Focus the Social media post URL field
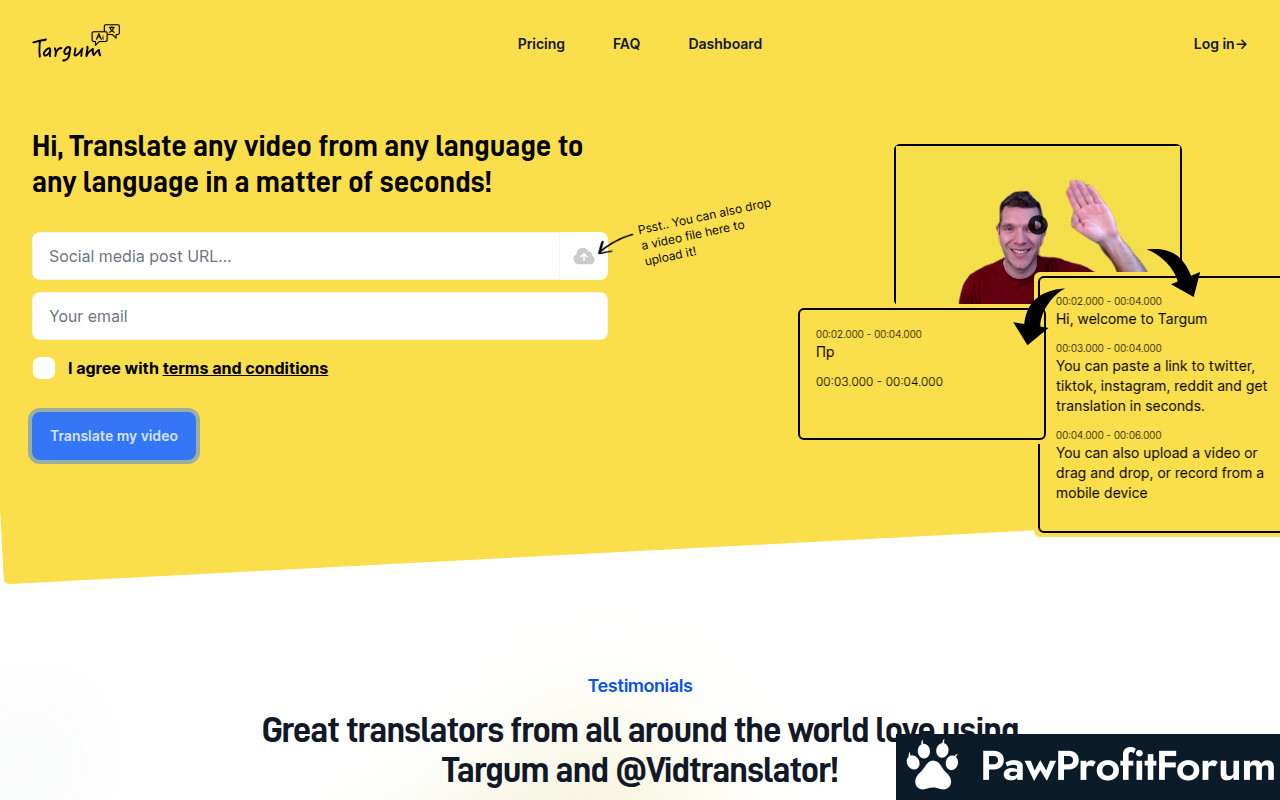The image size is (1280, 800). pos(295,256)
